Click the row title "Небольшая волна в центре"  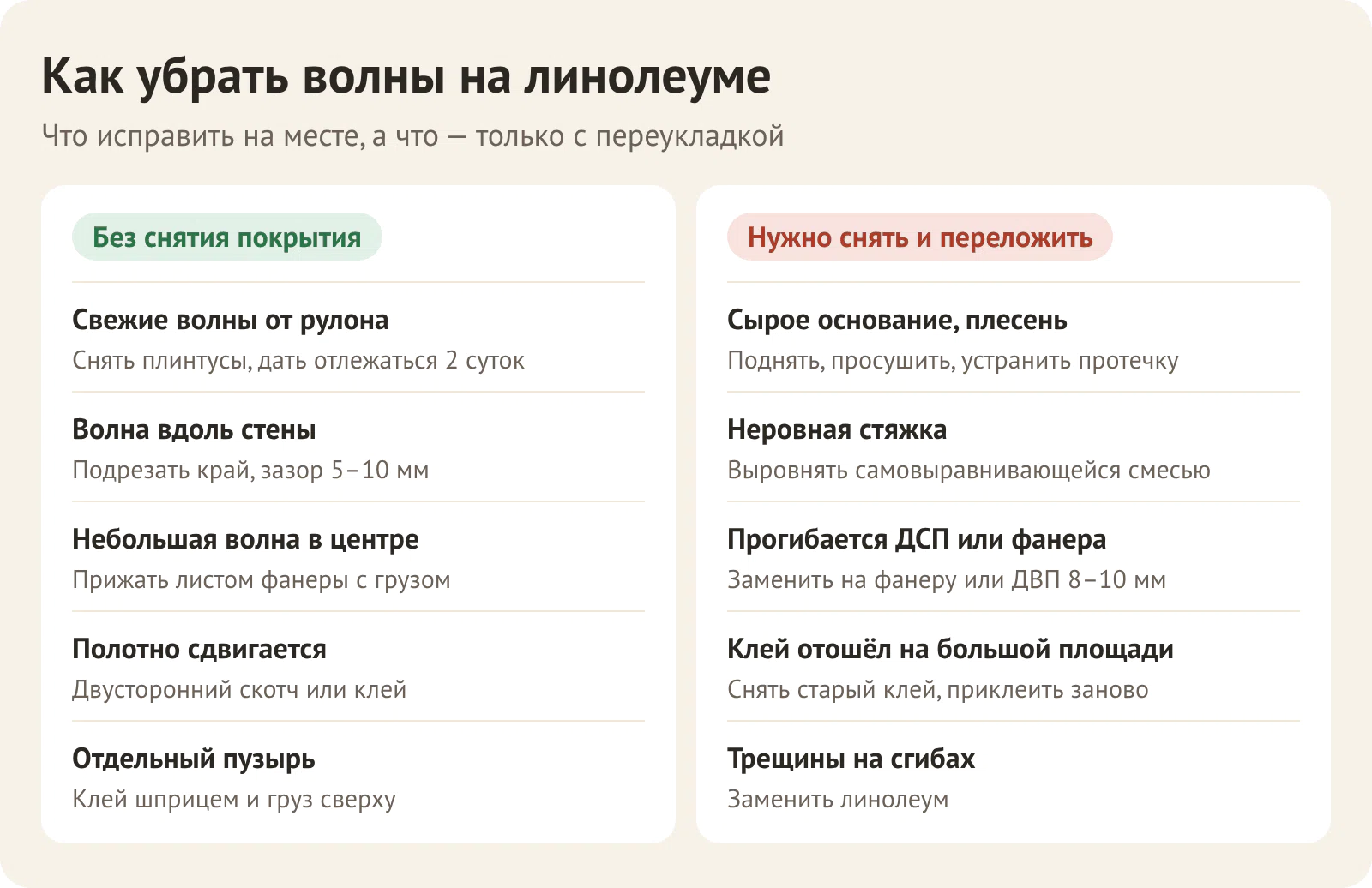pos(245,539)
